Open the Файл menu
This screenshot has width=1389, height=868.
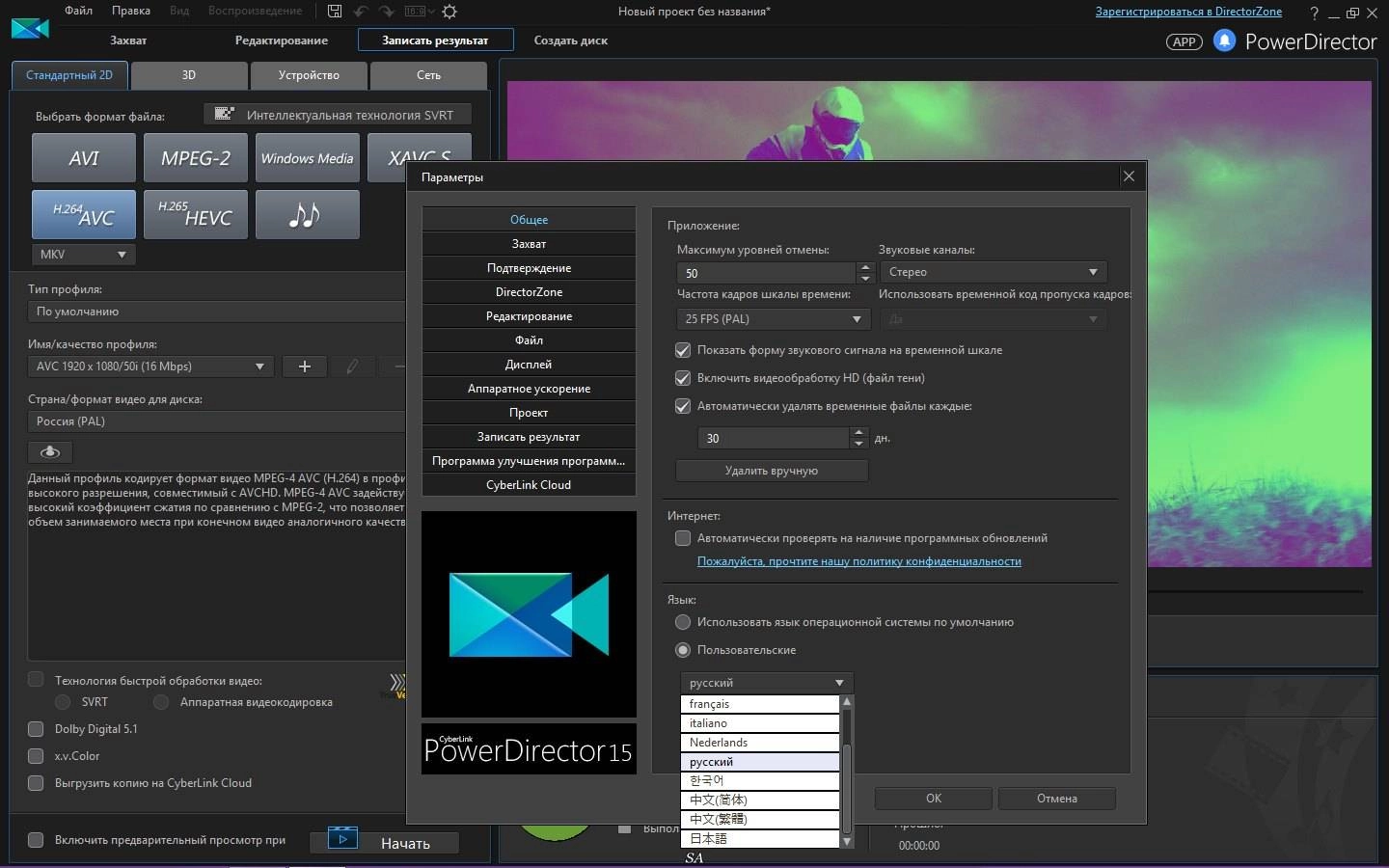click(x=79, y=11)
